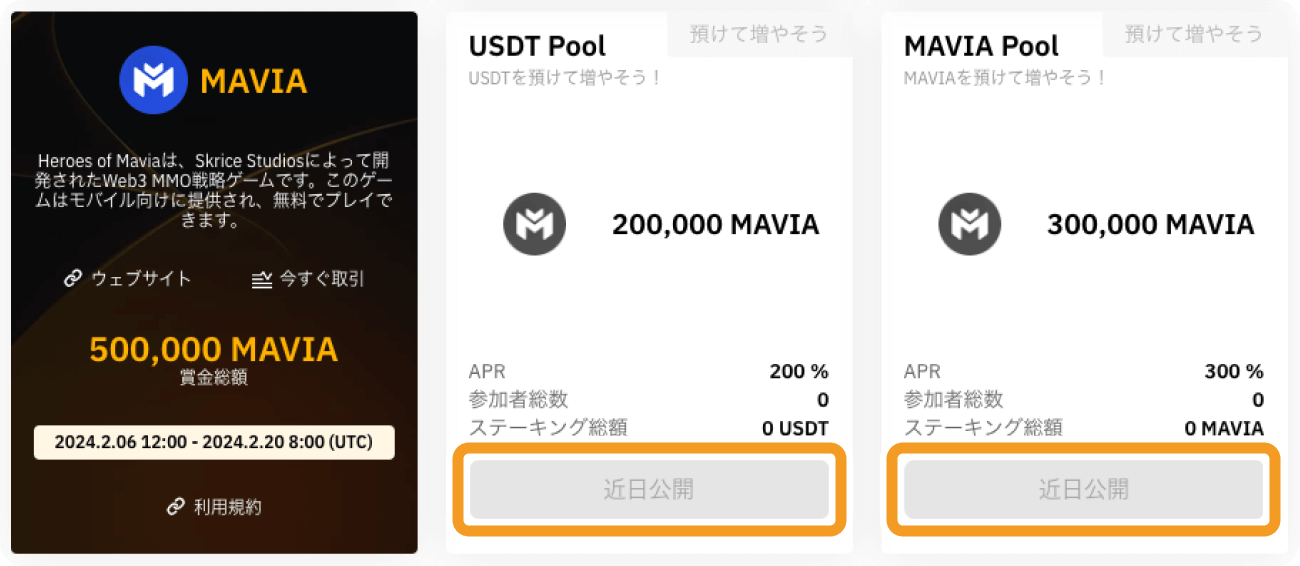1300x566 pixels.
Task: Select 預けて増やそう tab on USDT Pool card
Action: [x=759, y=33]
